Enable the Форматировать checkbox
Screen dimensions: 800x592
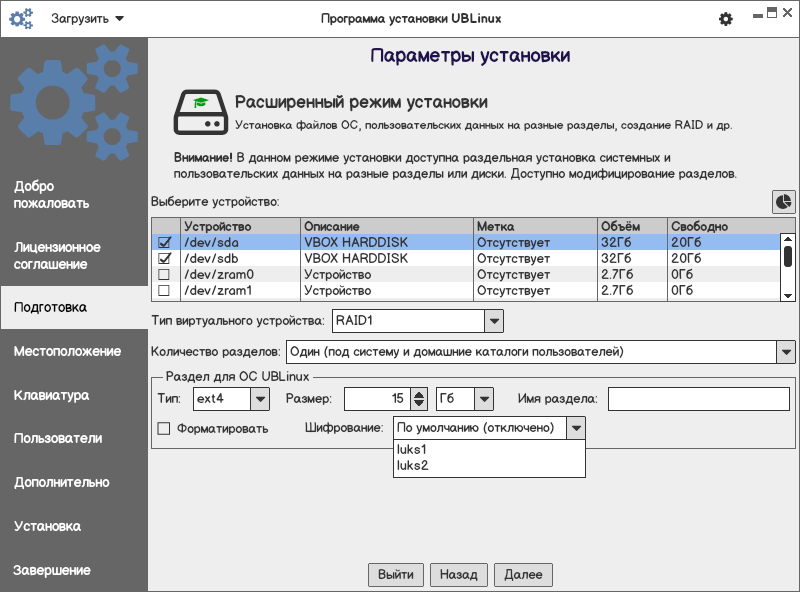(164, 429)
